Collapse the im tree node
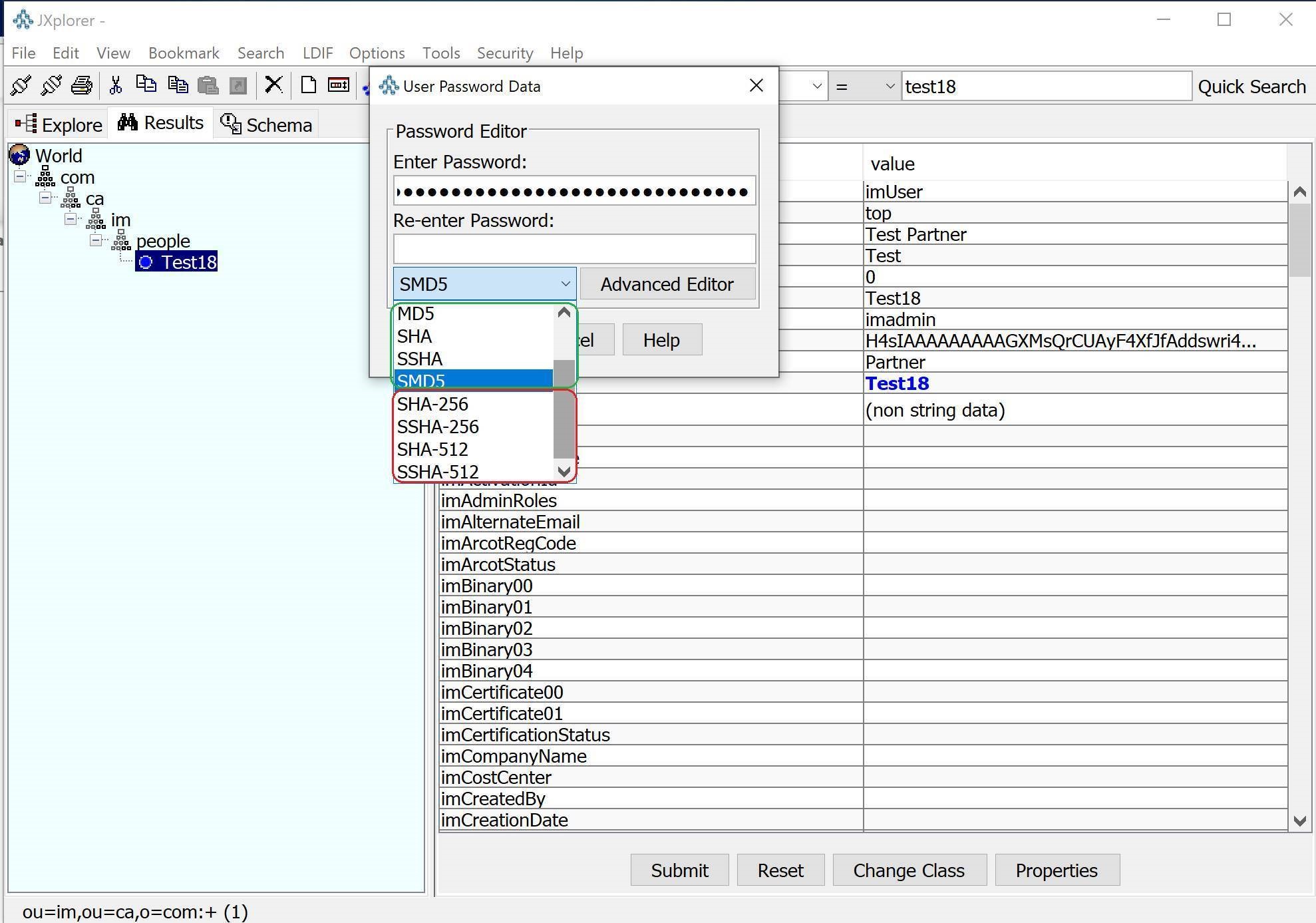1316x923 pixels. [71, 220]
